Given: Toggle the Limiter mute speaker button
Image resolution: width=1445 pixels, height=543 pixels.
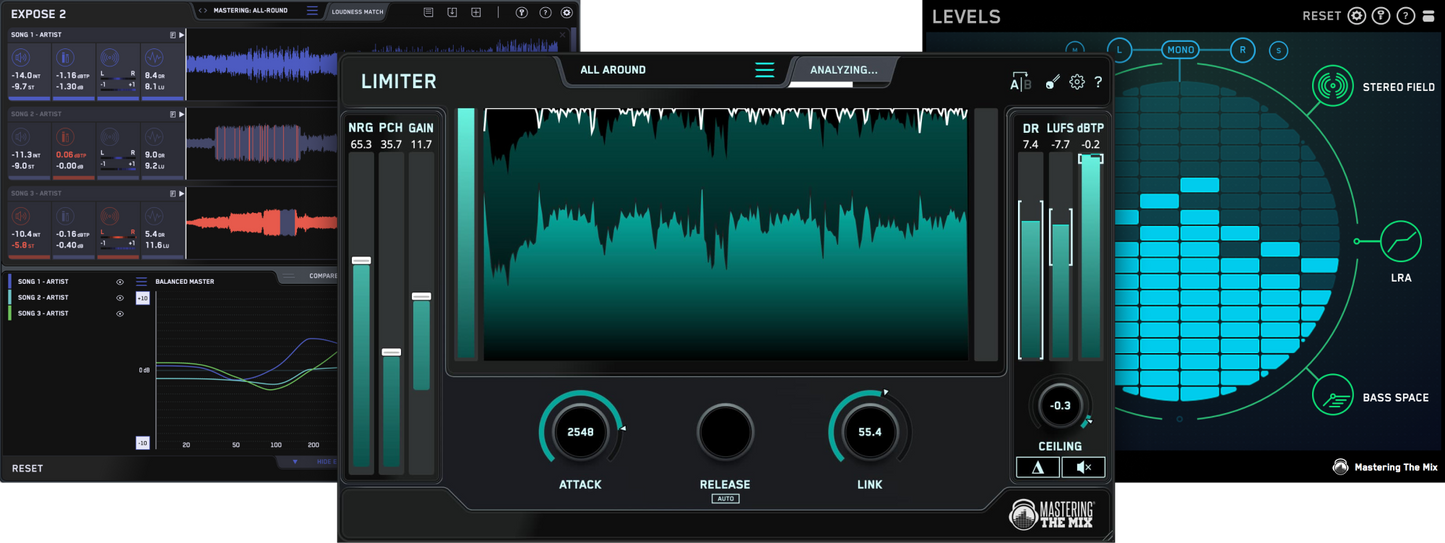Looking at the screenshot, I should pos(1083,467).
